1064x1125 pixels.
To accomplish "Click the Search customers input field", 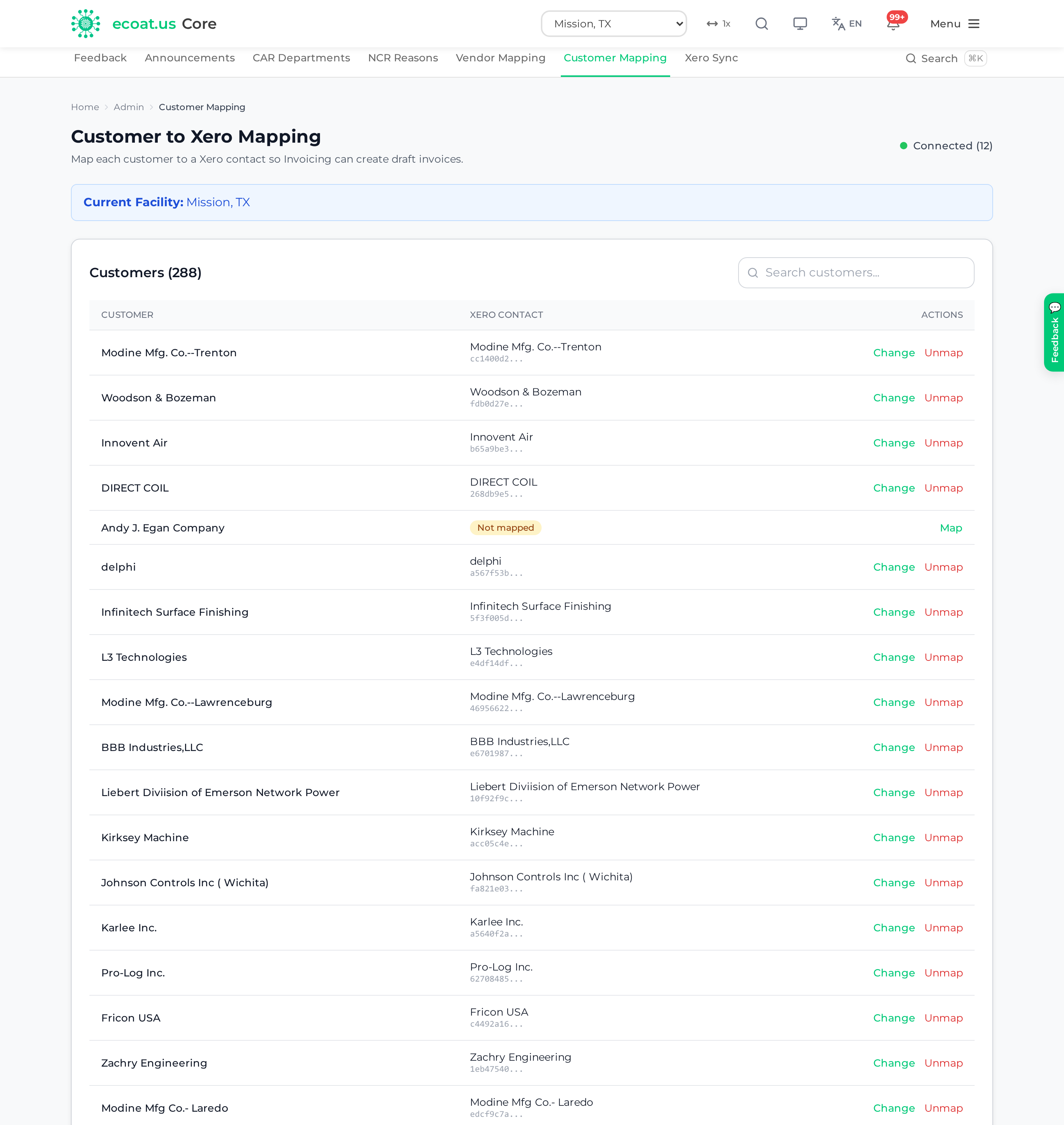I will [856, 273].
